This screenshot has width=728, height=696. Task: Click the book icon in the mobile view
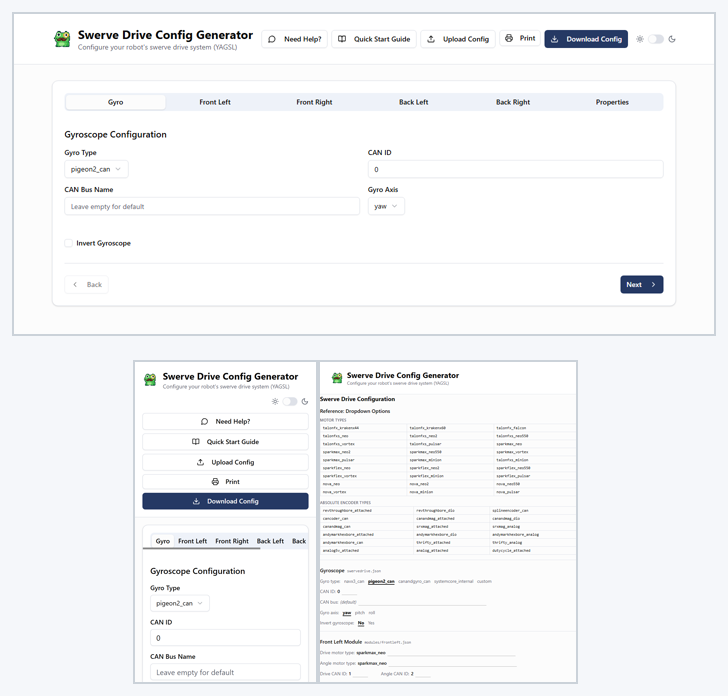coord(196,442)
